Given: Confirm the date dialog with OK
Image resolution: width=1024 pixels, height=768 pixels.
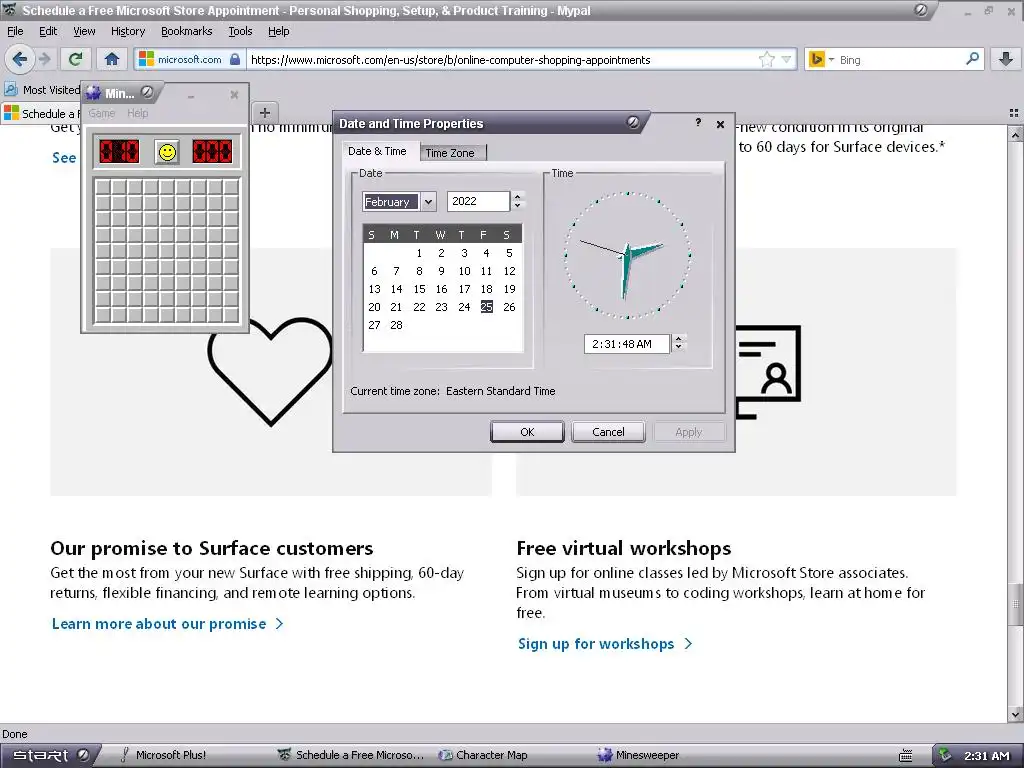Looking at the screenshot, I should (527, 432).
